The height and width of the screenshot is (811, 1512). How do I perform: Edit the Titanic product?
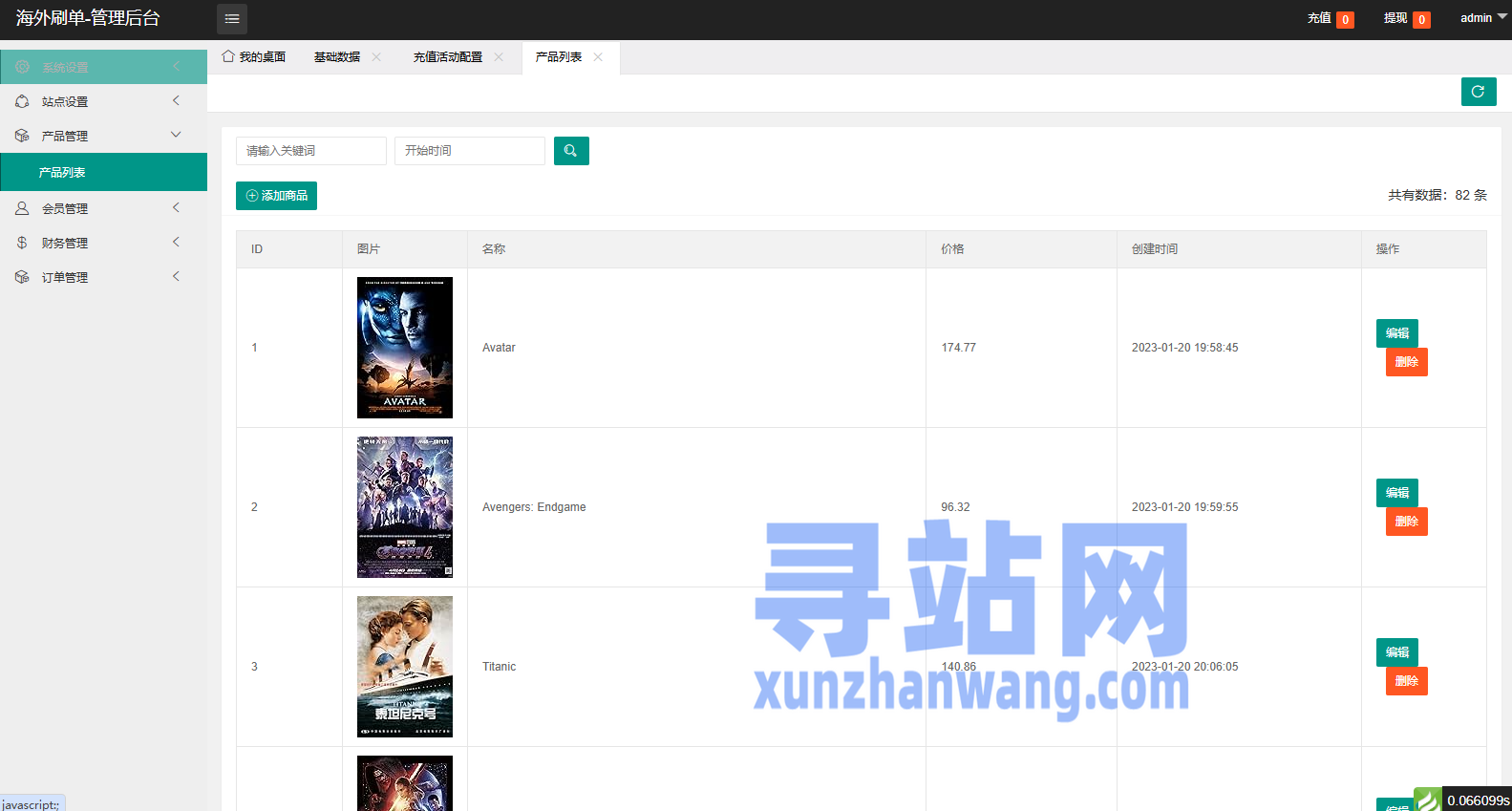[1397, 652]
